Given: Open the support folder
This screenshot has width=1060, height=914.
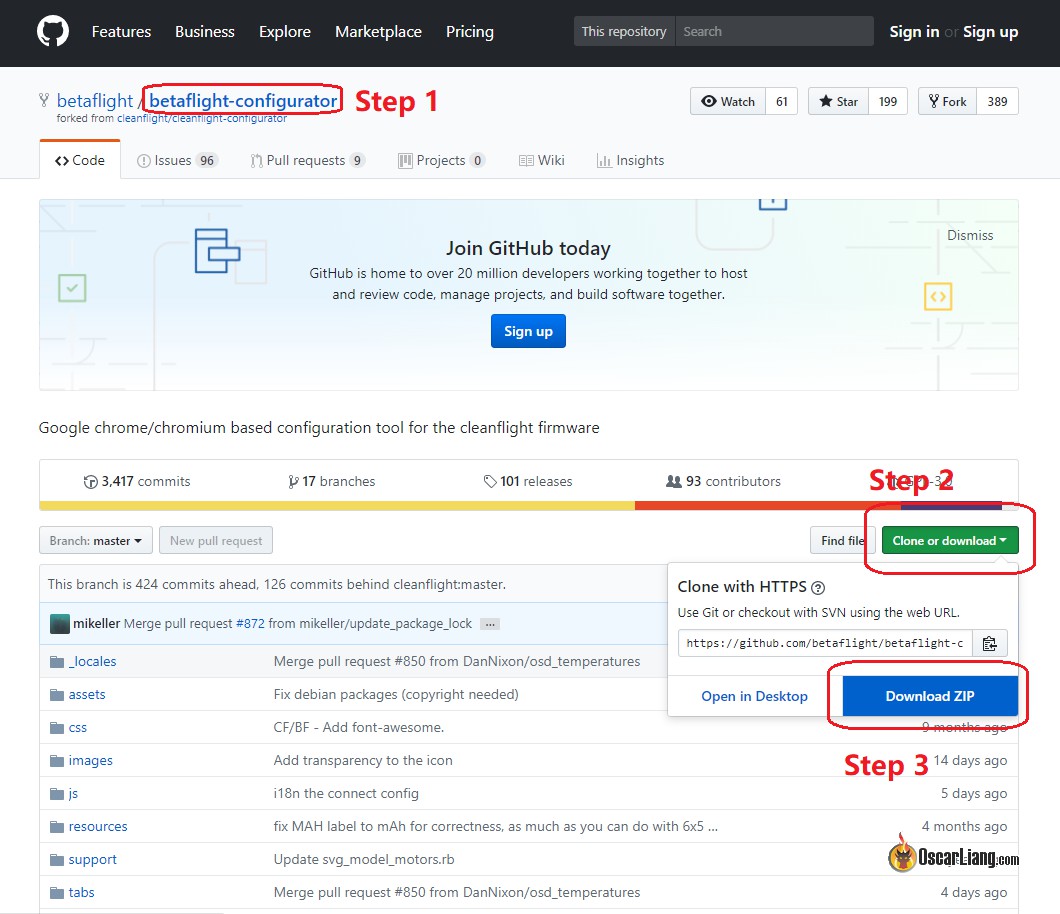Looking at the screenshot, I should coord(93,860).
